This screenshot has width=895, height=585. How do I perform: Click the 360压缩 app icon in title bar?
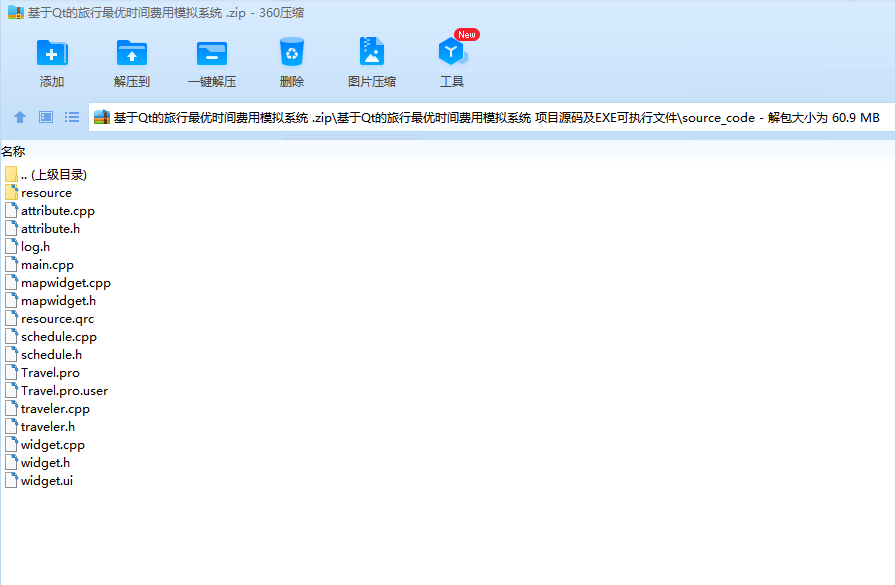point(15,13)
